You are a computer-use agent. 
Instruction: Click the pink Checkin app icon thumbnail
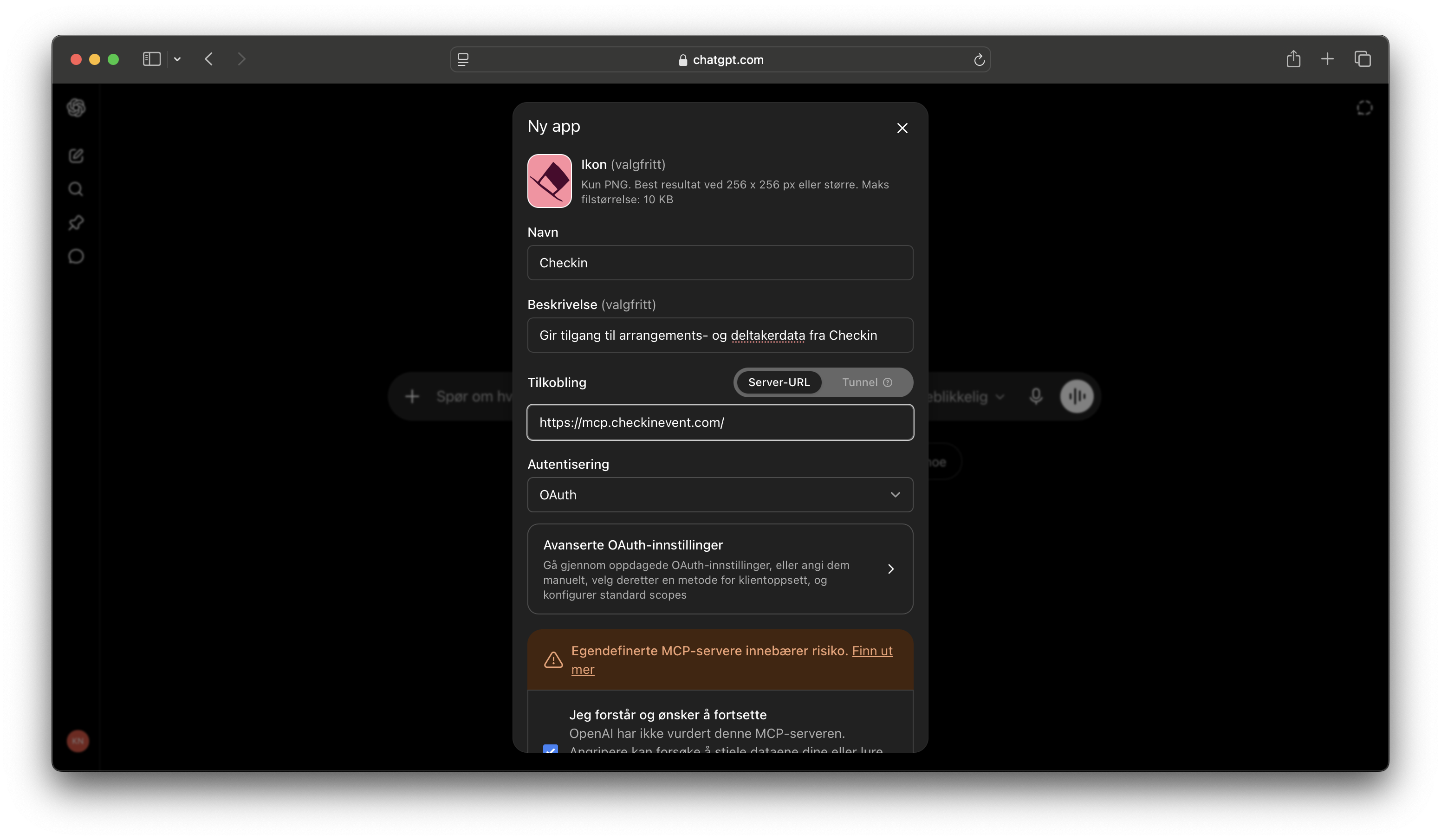tap(549, 181)
